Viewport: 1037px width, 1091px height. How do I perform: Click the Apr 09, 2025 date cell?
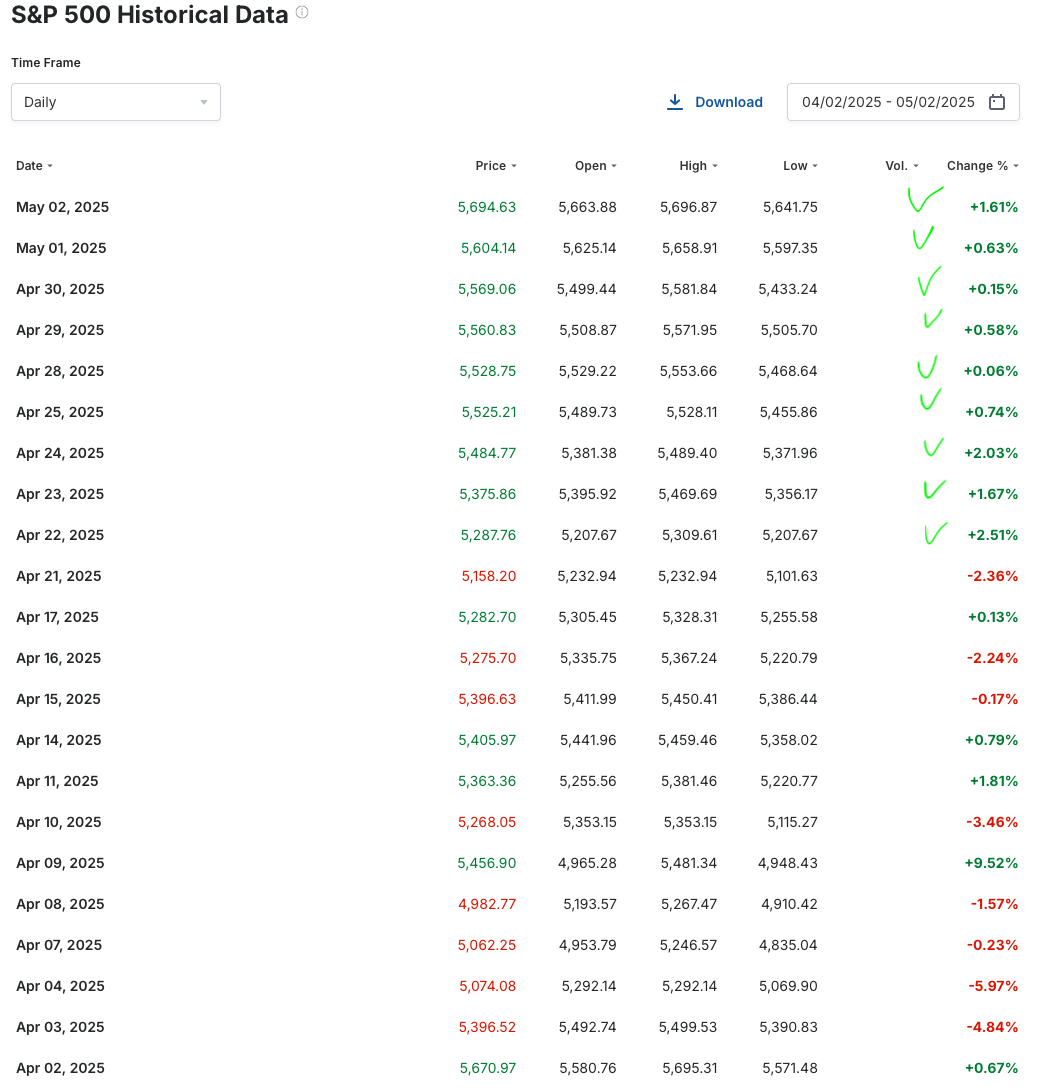[60, 863]
